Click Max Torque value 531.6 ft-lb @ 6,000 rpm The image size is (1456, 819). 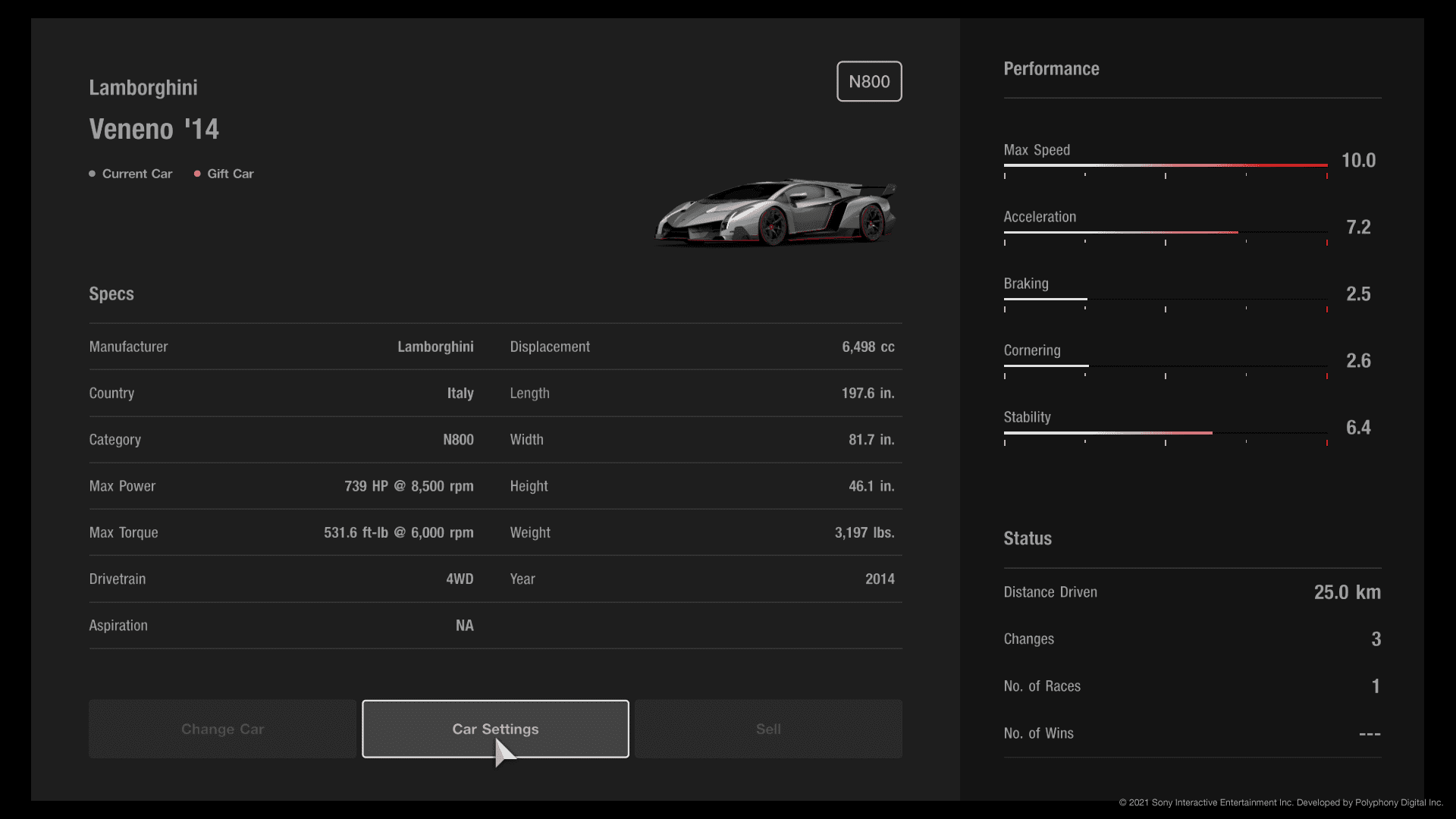pos(399,532)
